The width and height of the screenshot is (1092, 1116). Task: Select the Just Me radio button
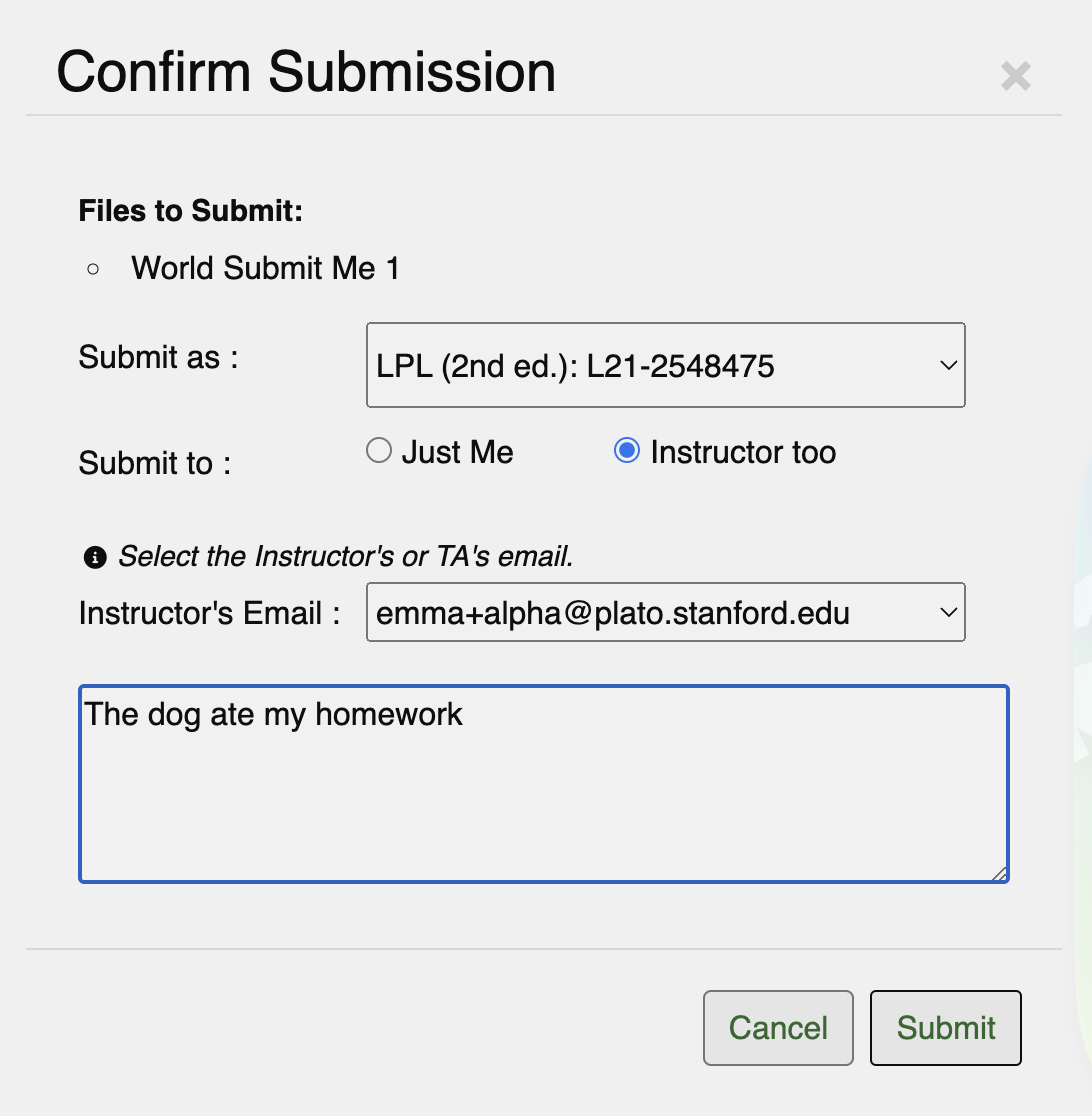tap(379, 451)
